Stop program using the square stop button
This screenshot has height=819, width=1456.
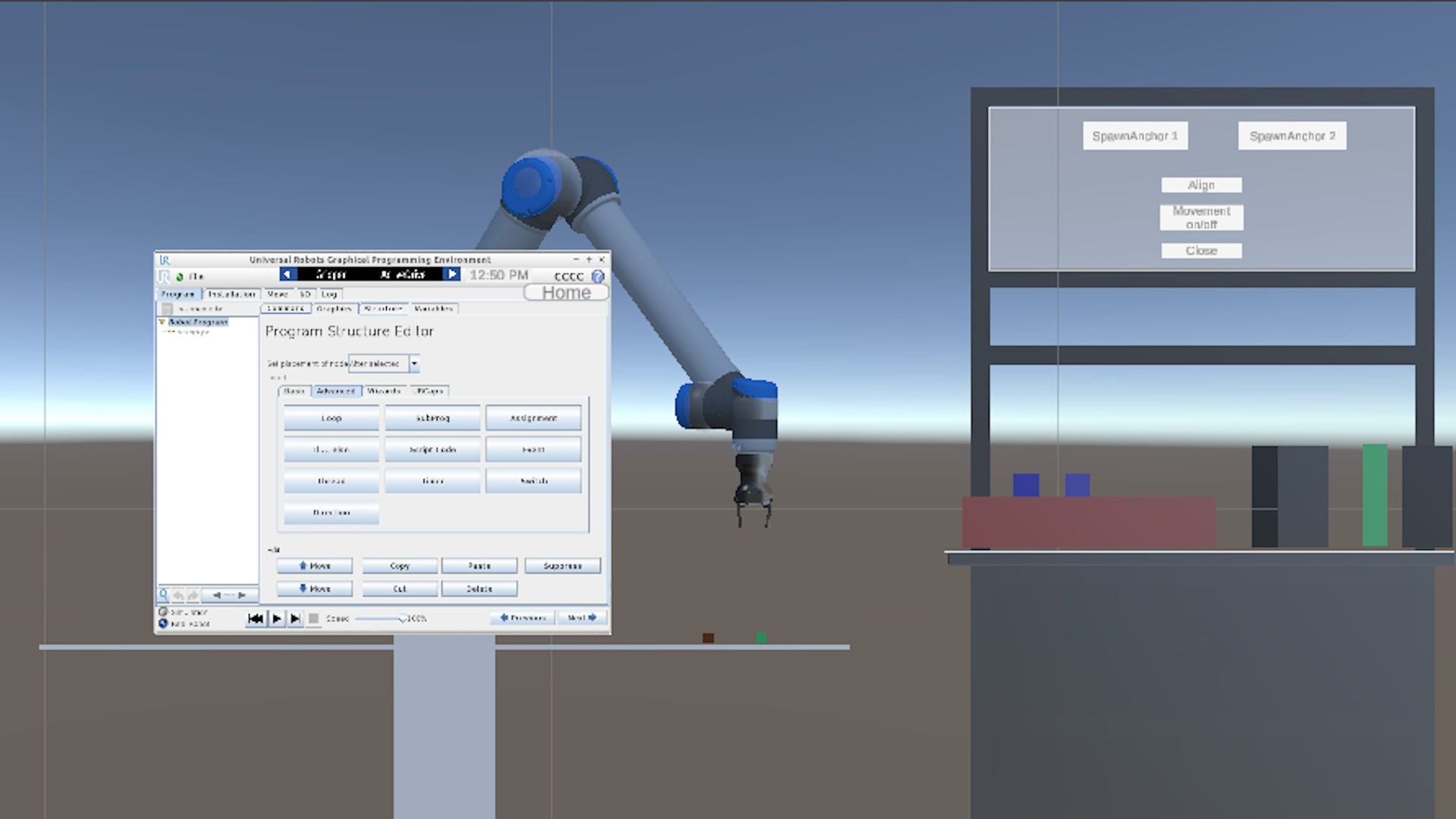click(x=313, y=619)
